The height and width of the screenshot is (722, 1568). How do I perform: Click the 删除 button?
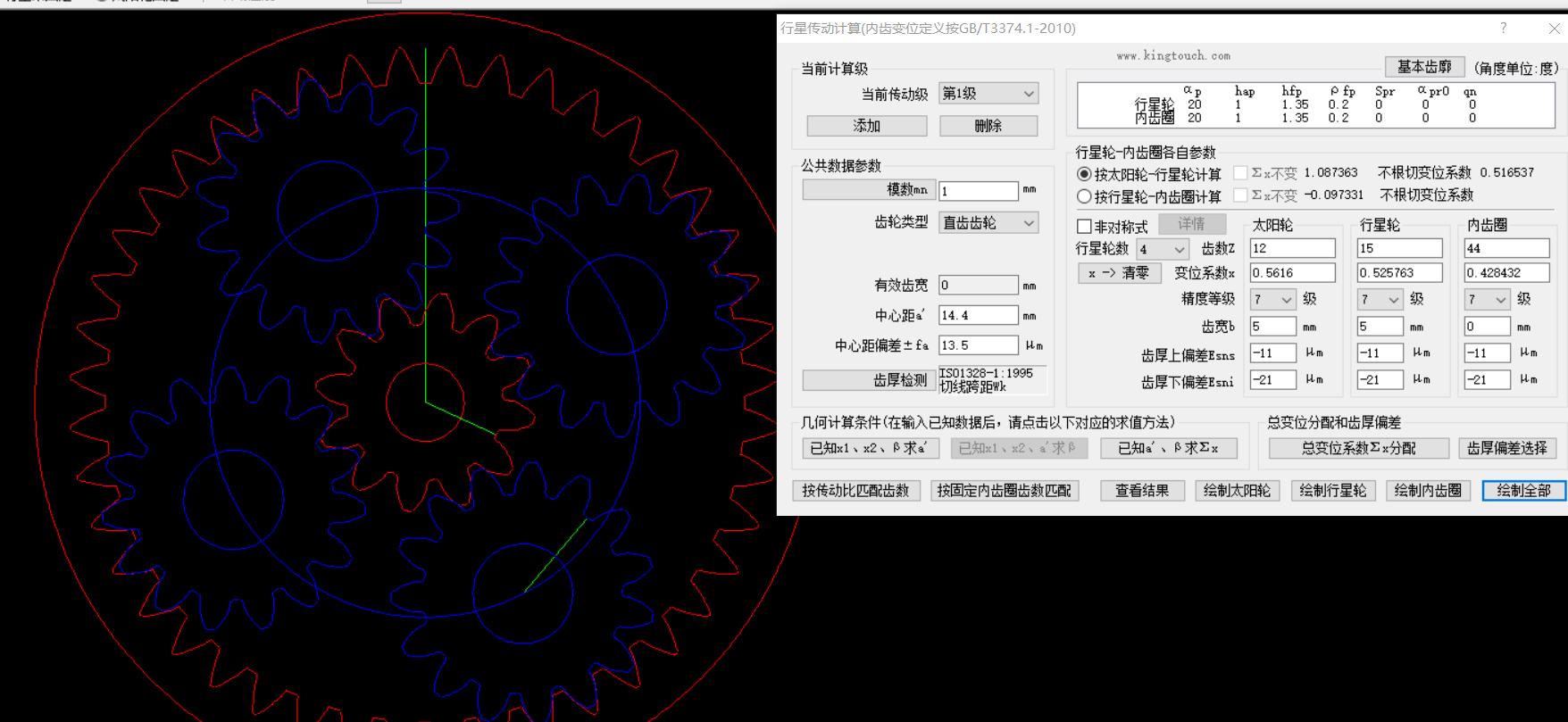[x=988, y=126]
